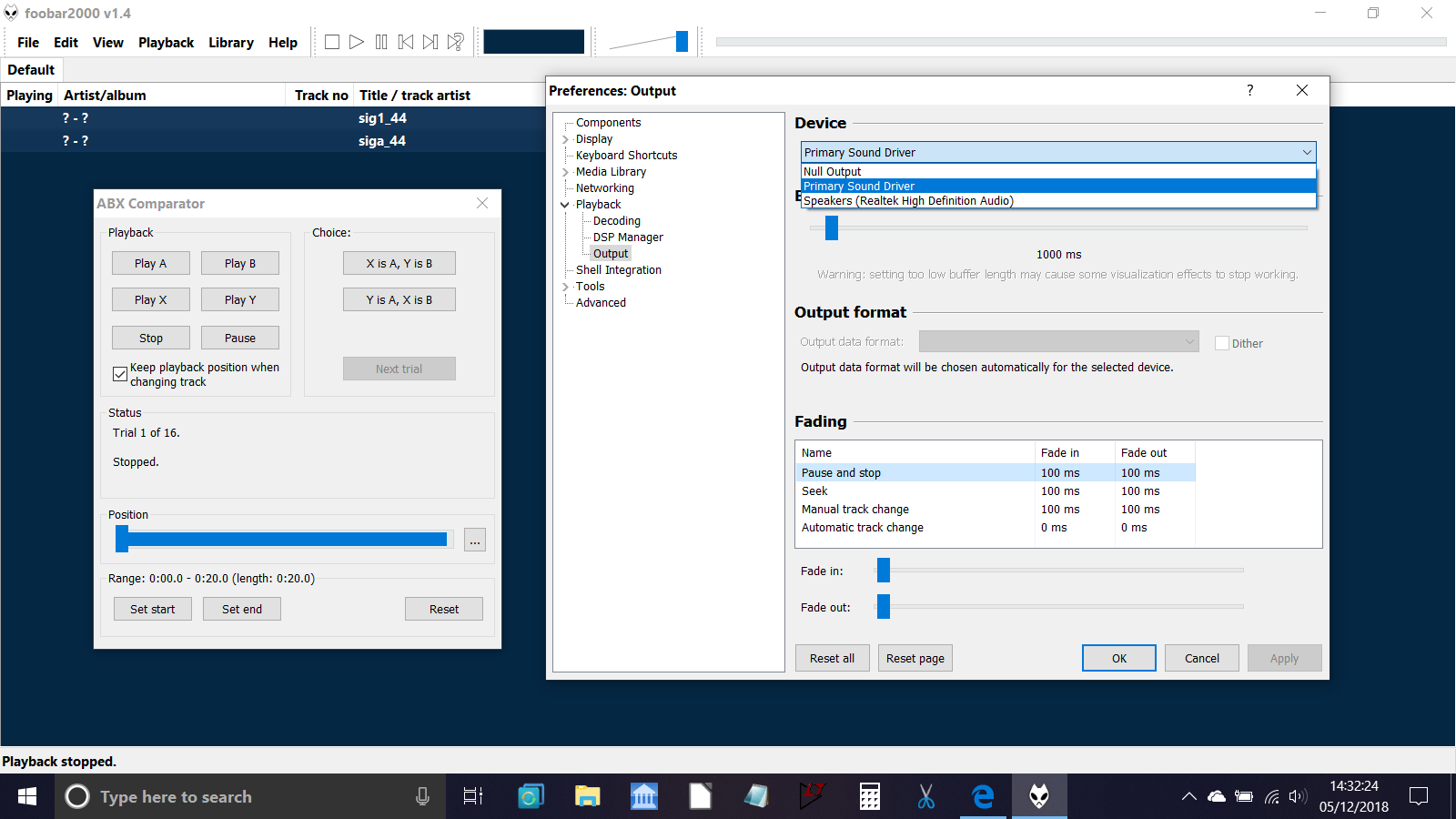Click the Fade in slider thumb

tap(883, 571)
